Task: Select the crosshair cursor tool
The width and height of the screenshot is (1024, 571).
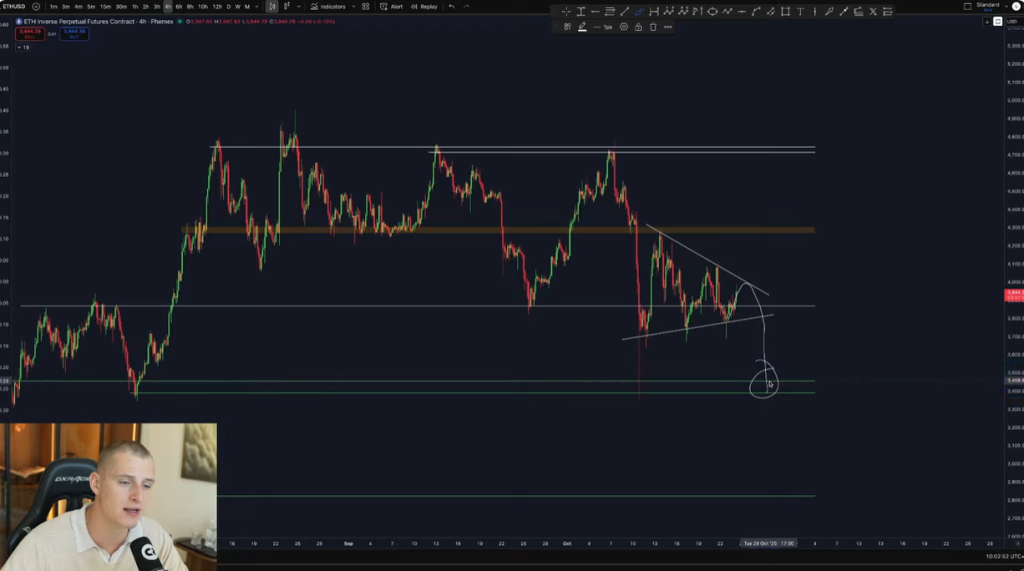Action: pyautogui.click(x=566, y=12)
